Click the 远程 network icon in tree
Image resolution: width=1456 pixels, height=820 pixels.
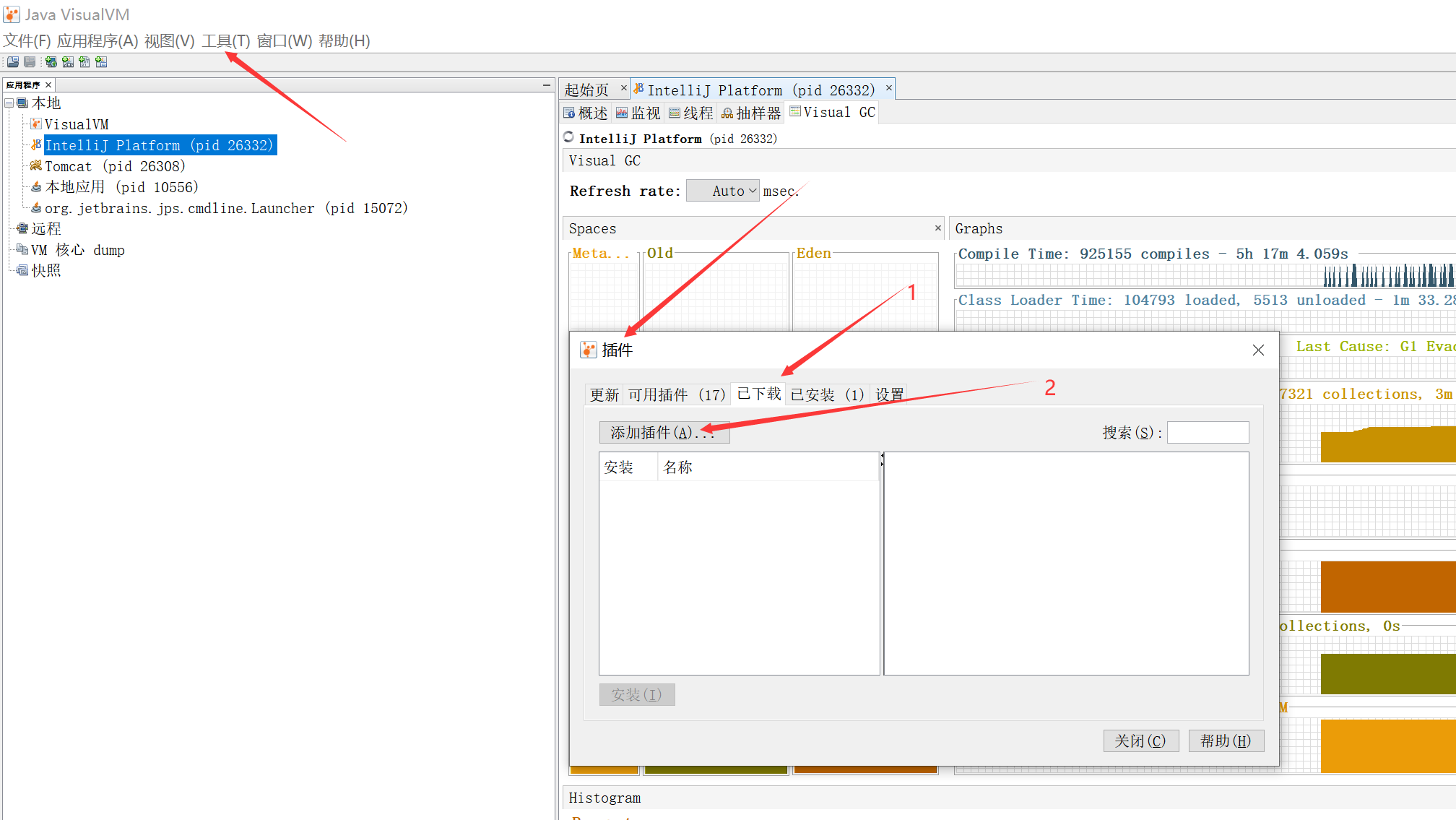pyautogui.click(x=23, y=228)
